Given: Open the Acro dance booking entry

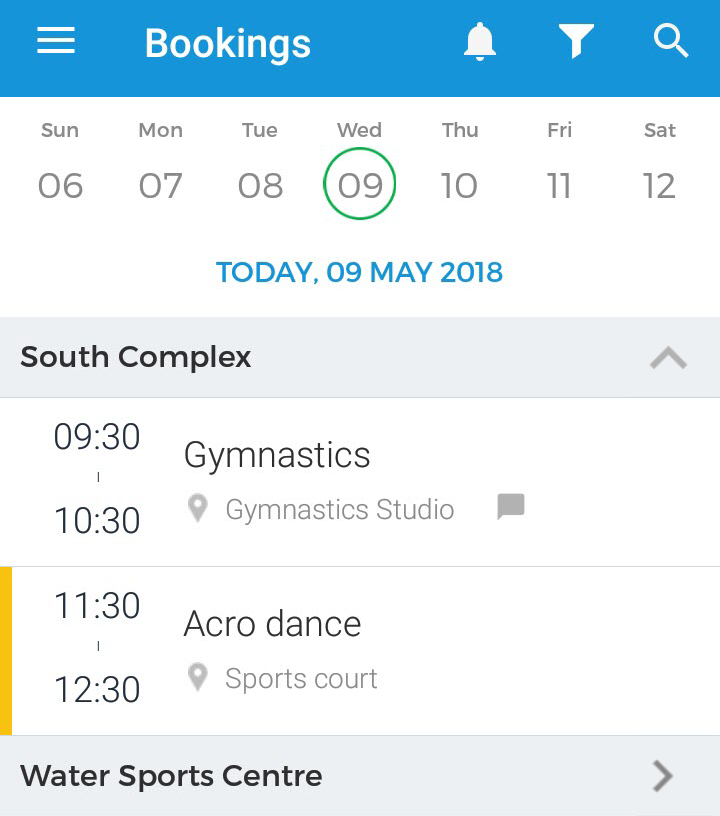Looking at the screenshot, I should pyautogui.click(x=360, y=651).
